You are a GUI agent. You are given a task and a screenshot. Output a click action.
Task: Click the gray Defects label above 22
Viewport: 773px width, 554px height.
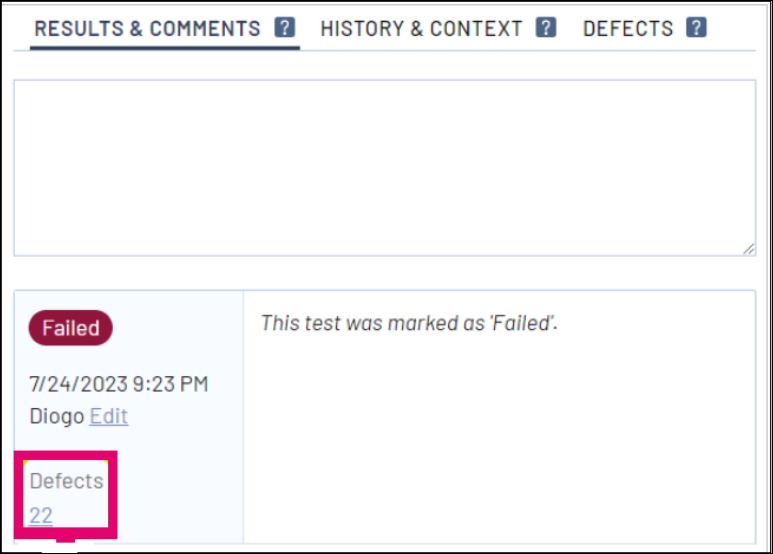point(66,481)
